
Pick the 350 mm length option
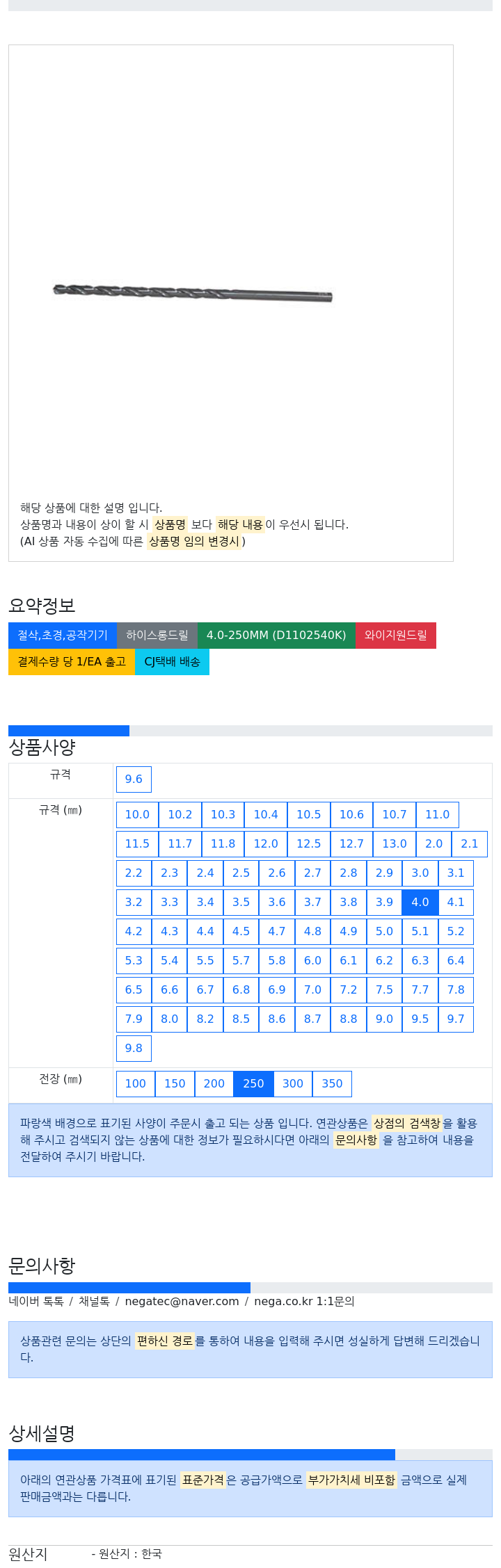333,1083
